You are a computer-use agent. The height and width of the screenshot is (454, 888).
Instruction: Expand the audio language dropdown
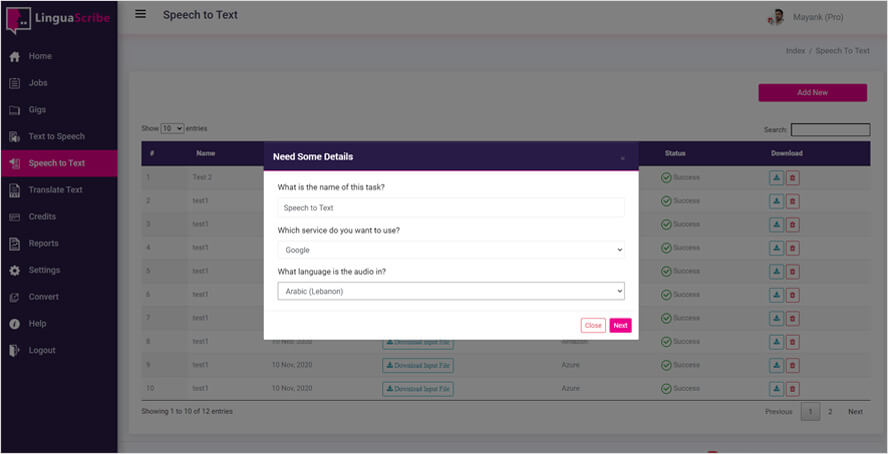coord(451,291)
